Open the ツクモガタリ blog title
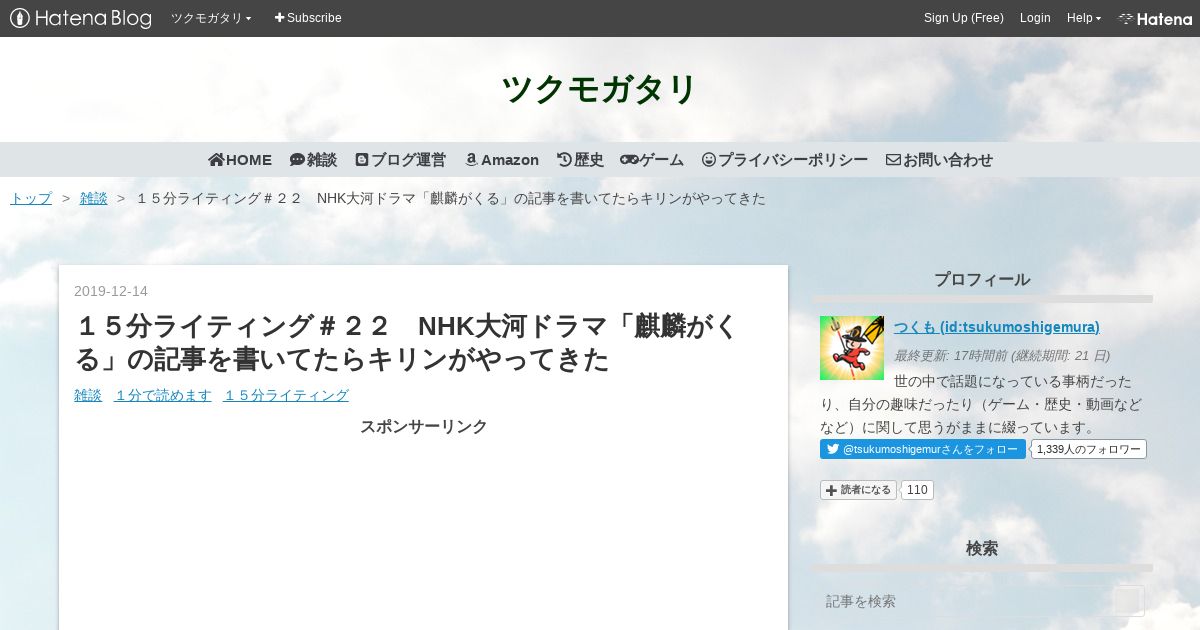The image size is (1200, 630). pos(599,89)
